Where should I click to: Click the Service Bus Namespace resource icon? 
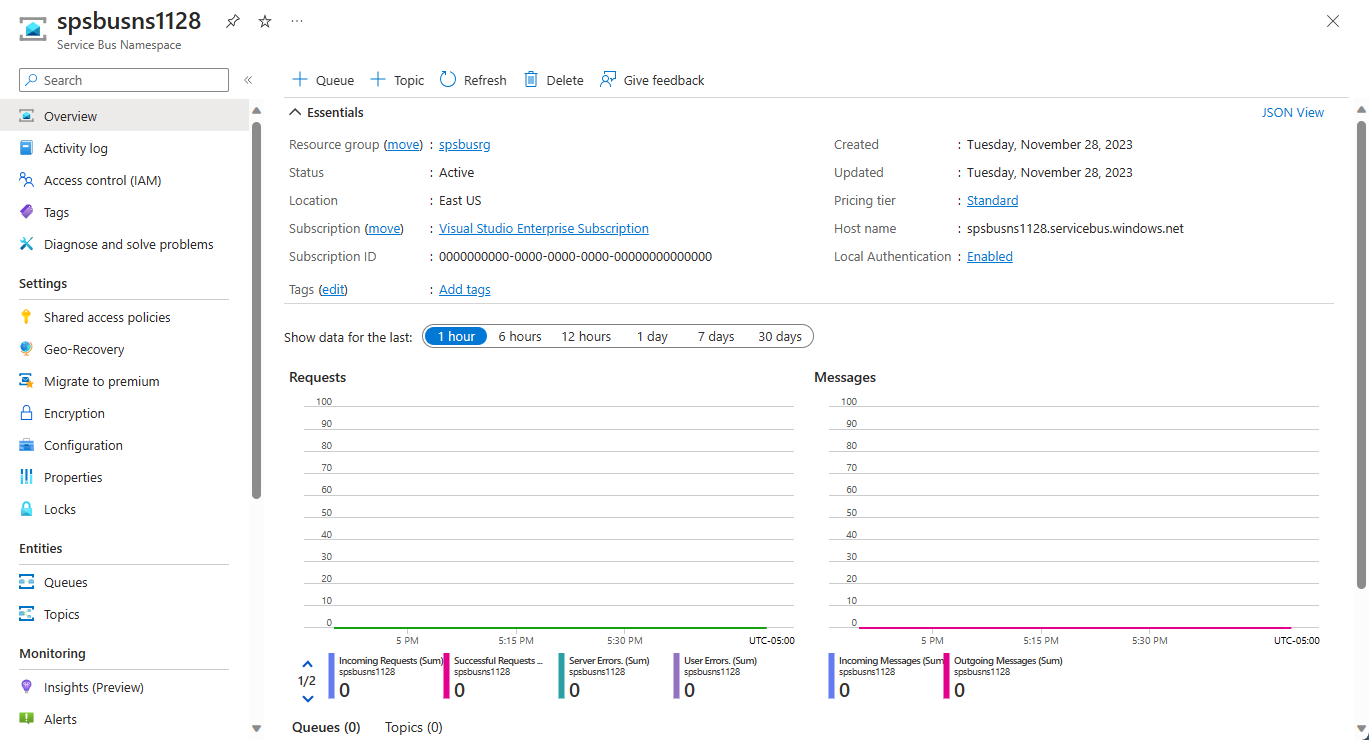pos(33,29)
